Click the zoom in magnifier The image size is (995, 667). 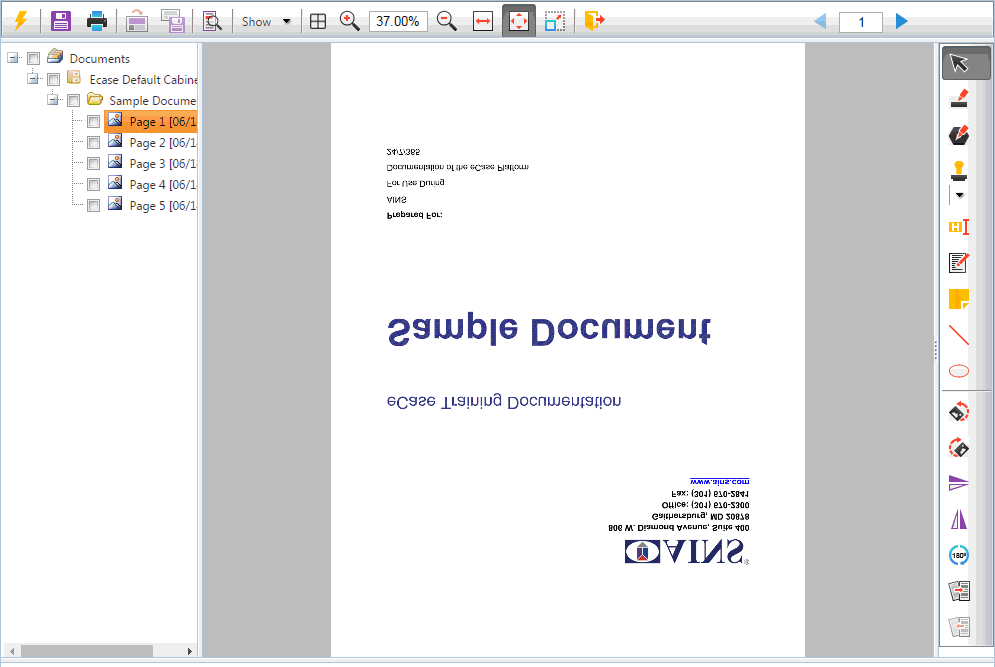(350, 21)
